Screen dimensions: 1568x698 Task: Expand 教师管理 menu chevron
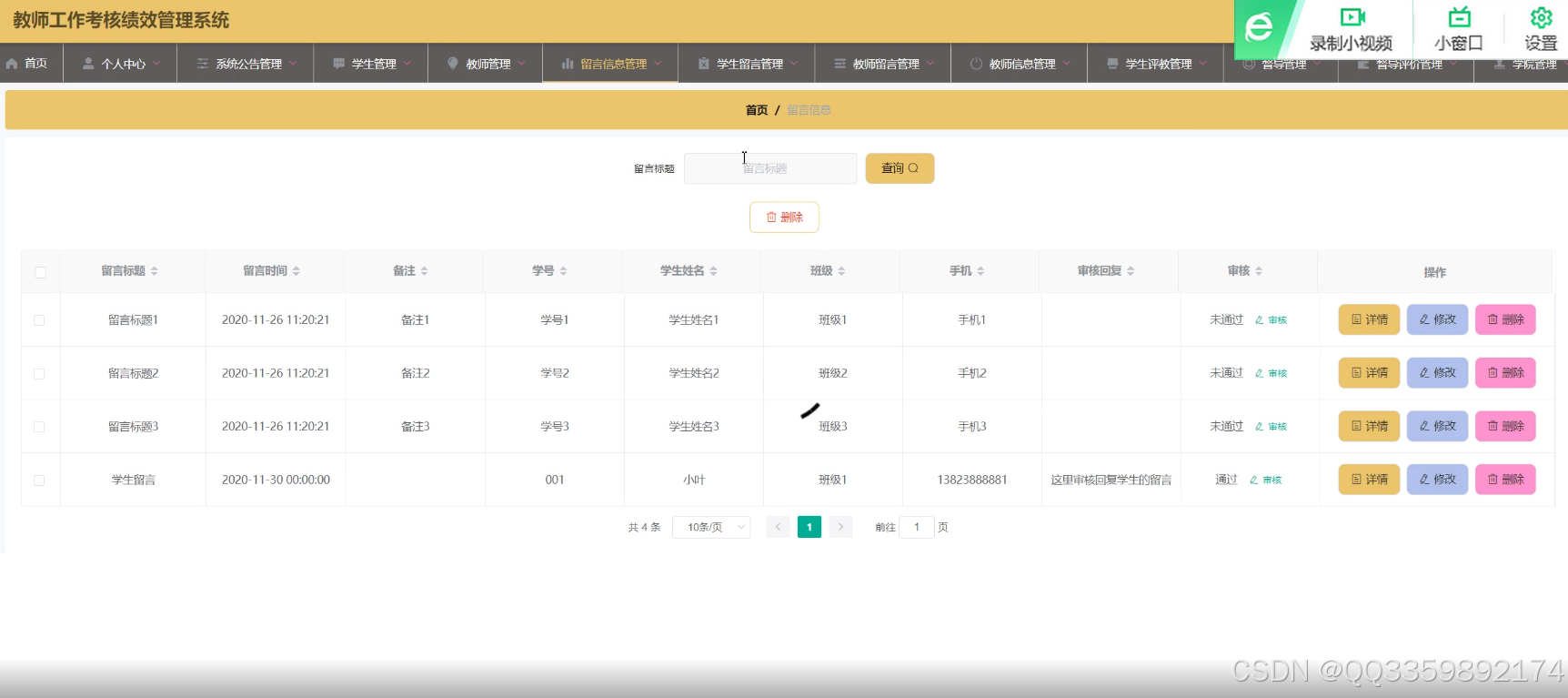tap(522, 64)
